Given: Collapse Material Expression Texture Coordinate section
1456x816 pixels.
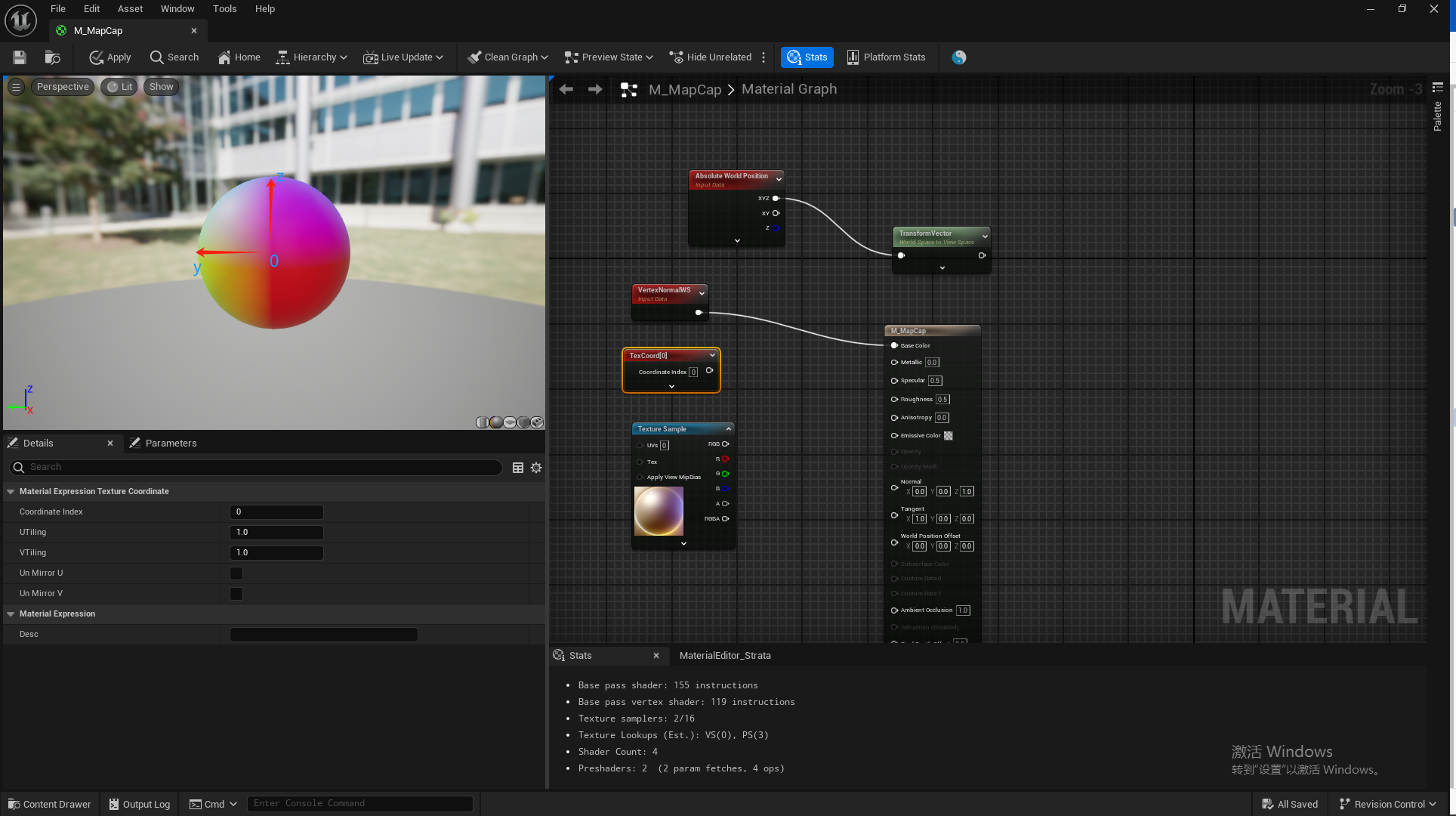Looking at the screenshot, I should (x=11, y=492).
